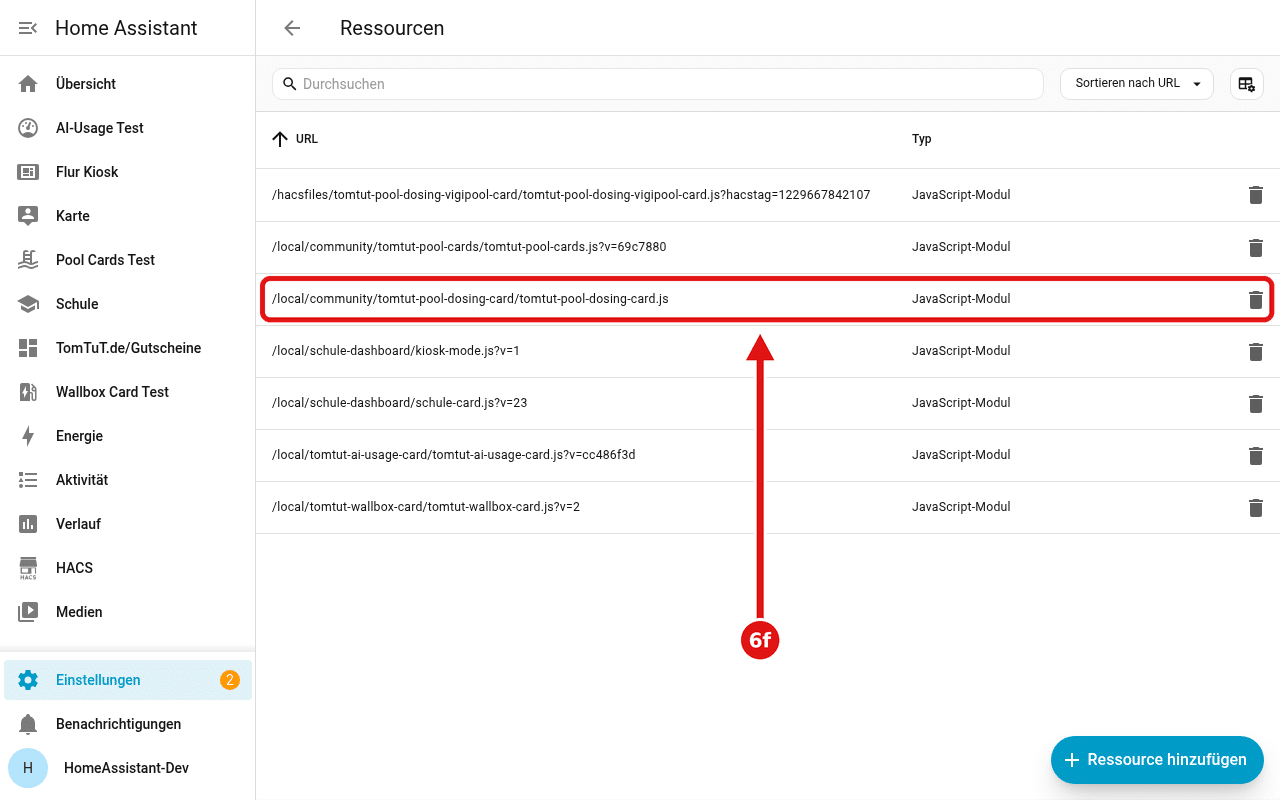Select the /local/schule-dashboard/kiosk-mode.js?v=1 row

(x=768, y=351)
